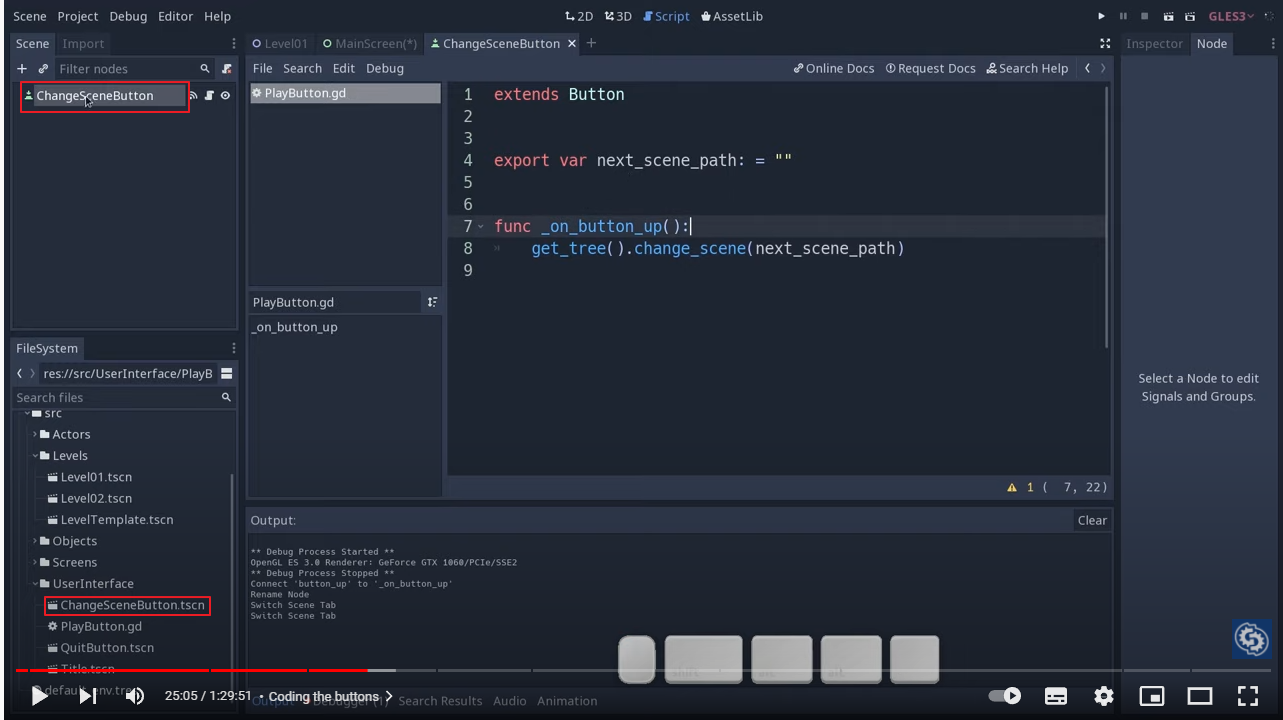Switch to the Import dock tab
The width and height of the screenshot is (1283, 720).
point(83,44)
